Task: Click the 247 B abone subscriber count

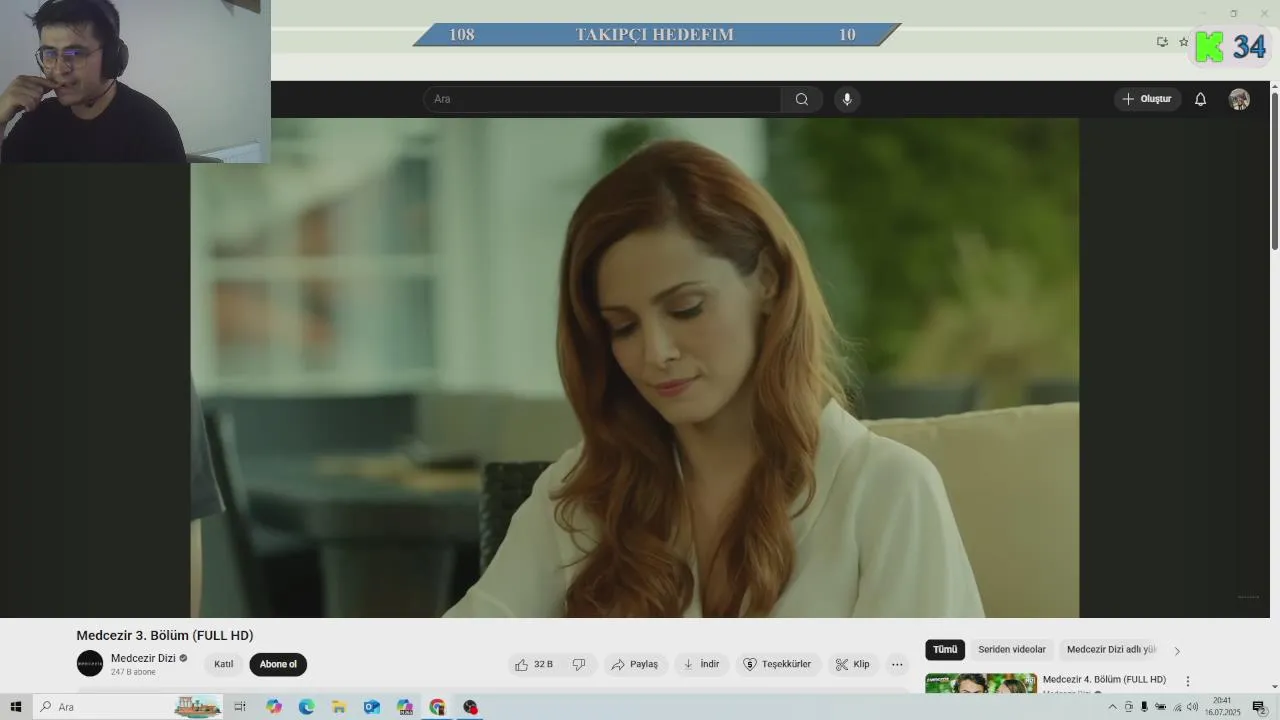Action: (x=133, y=672)
